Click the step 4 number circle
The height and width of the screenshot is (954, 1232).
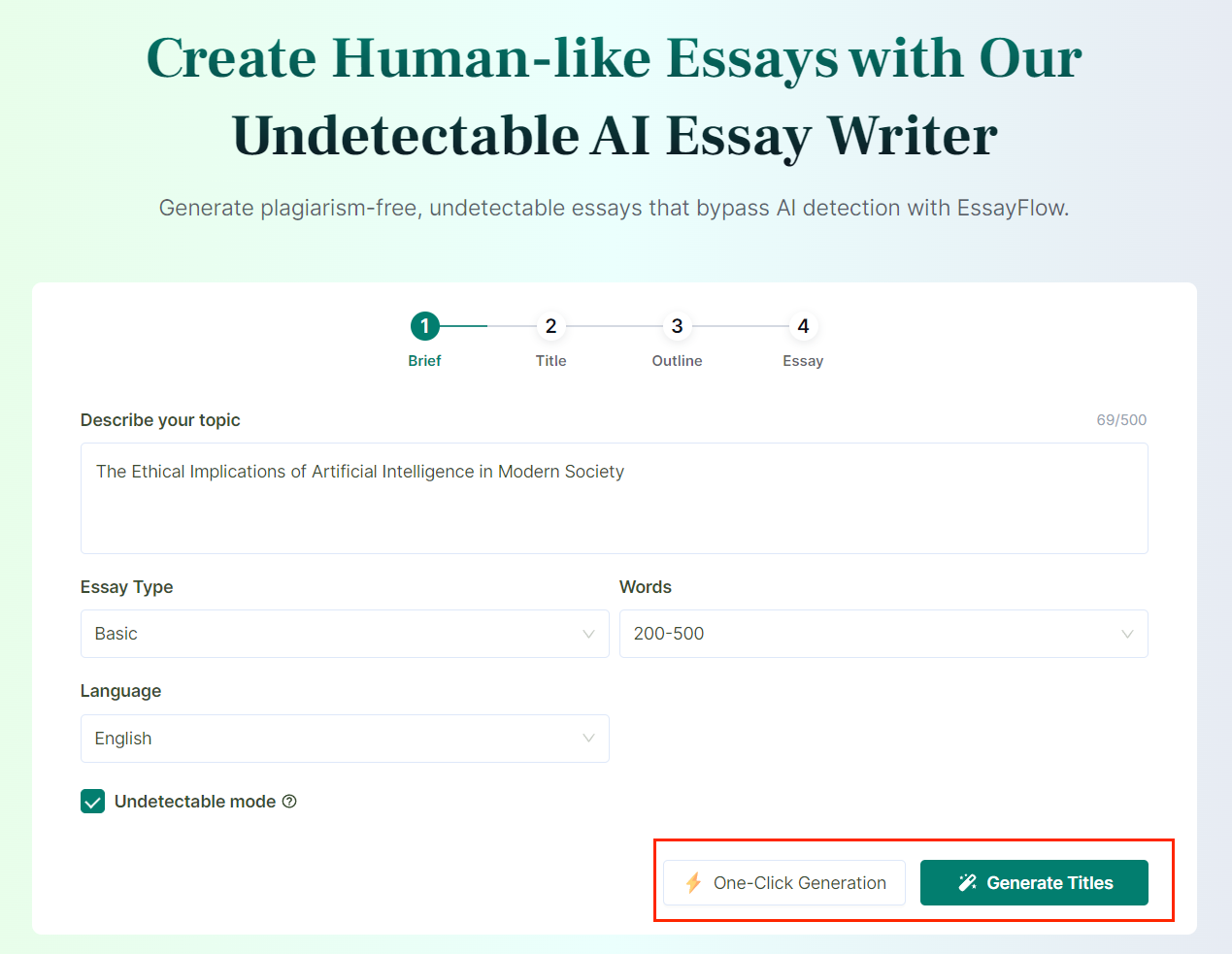[803, 326]
